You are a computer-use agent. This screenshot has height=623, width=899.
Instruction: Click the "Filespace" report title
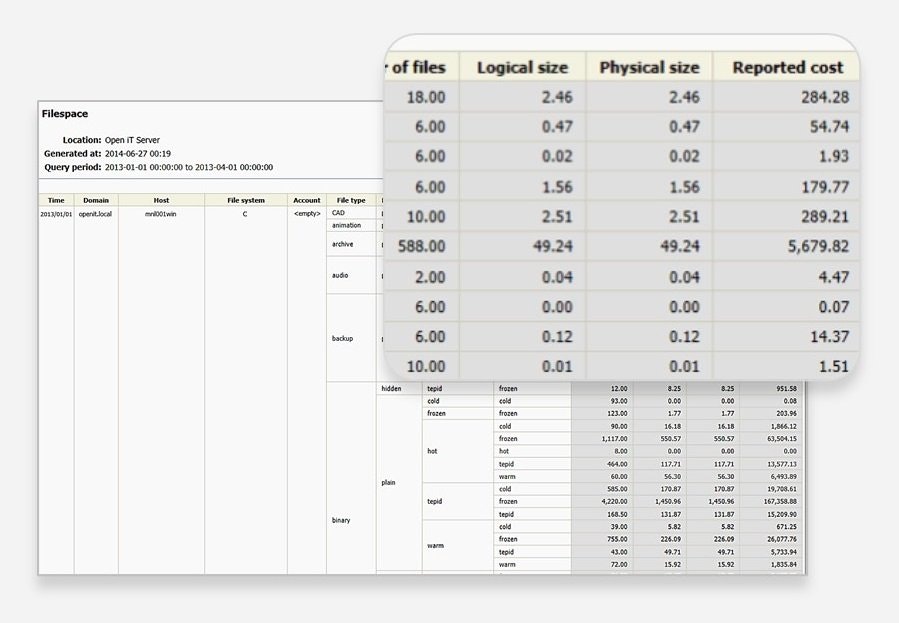(x=64, y=113)
